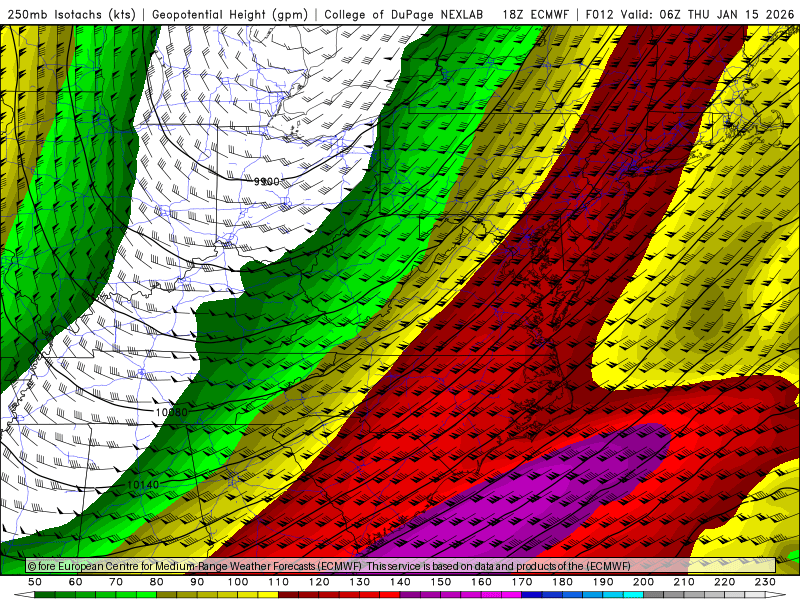Viewport: 800px width, 600px height.
Task: Click the ECMWF copyright attribution banner
Action: click(401, 566)
